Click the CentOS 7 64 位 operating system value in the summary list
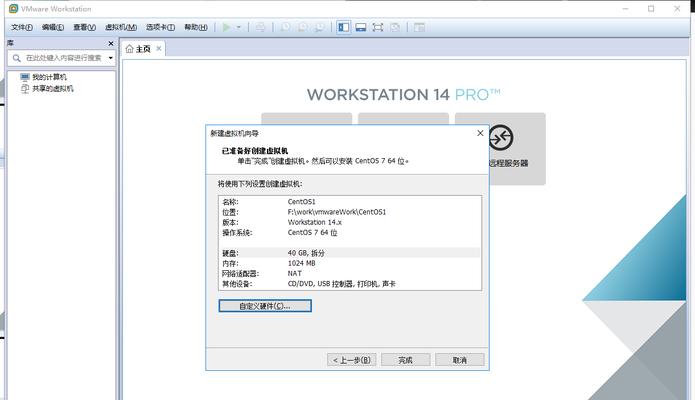 pyautogui.click(x=312, y=232)
